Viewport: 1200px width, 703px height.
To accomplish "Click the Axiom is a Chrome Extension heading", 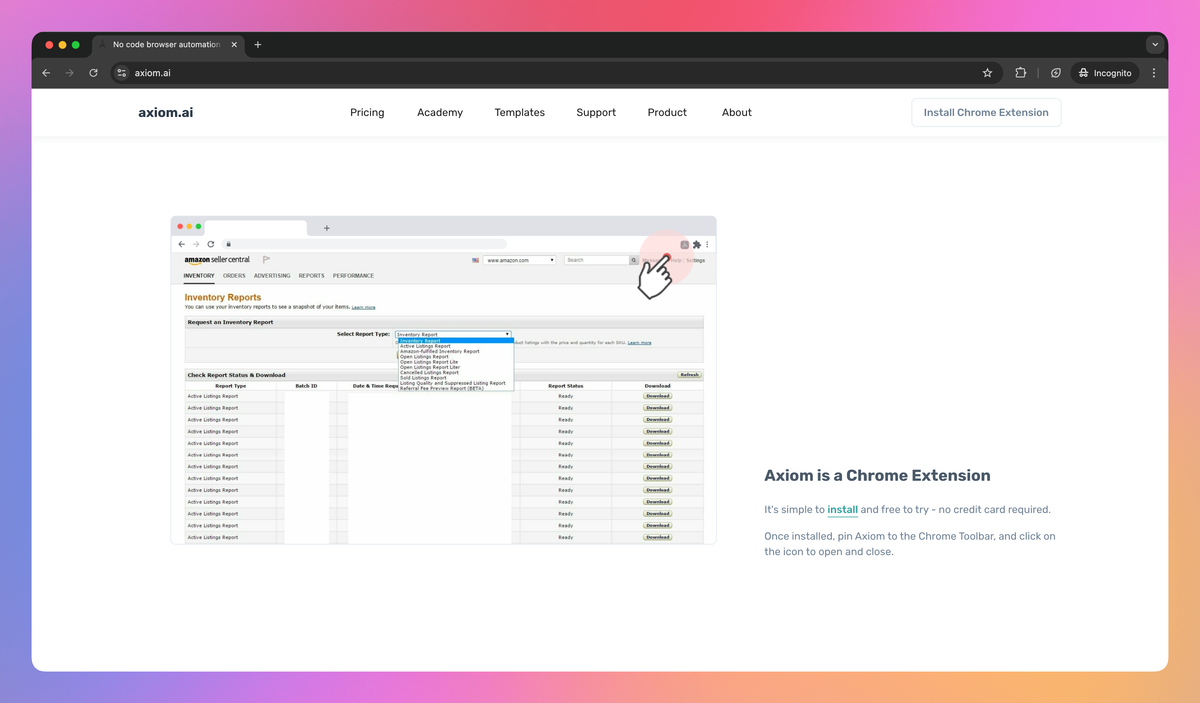I will [x=877, y=476].
